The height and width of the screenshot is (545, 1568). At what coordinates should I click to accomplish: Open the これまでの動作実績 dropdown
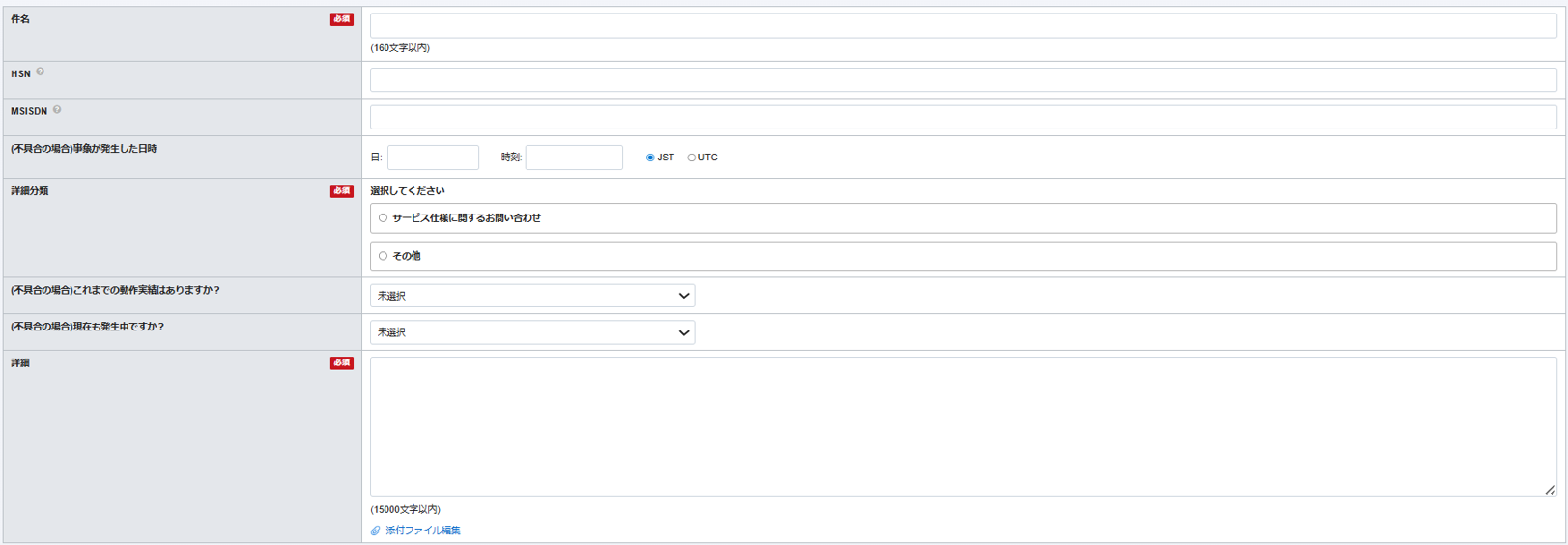click(531, 296)
